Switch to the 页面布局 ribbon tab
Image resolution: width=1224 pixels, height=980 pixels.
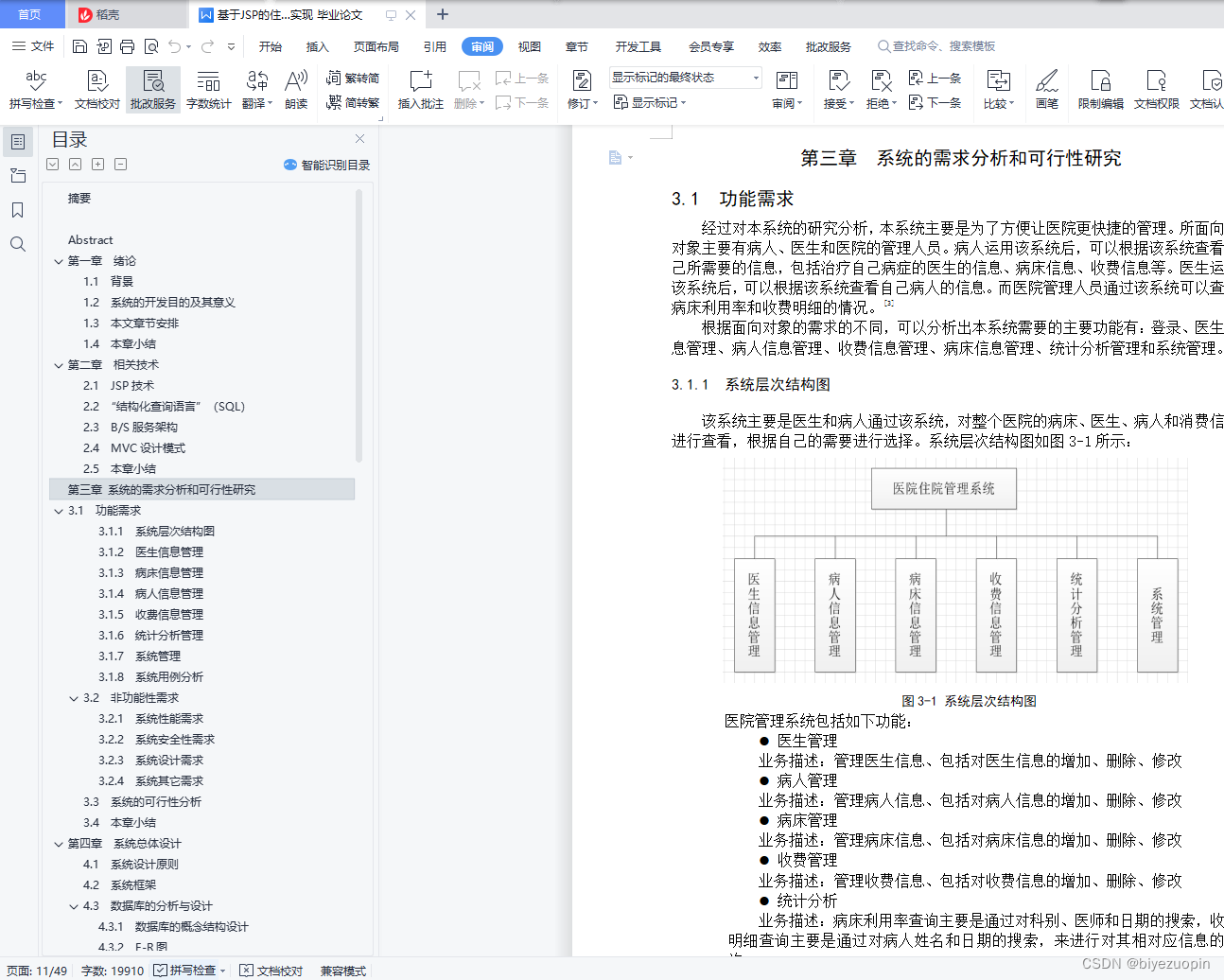(x=376, y=45)
